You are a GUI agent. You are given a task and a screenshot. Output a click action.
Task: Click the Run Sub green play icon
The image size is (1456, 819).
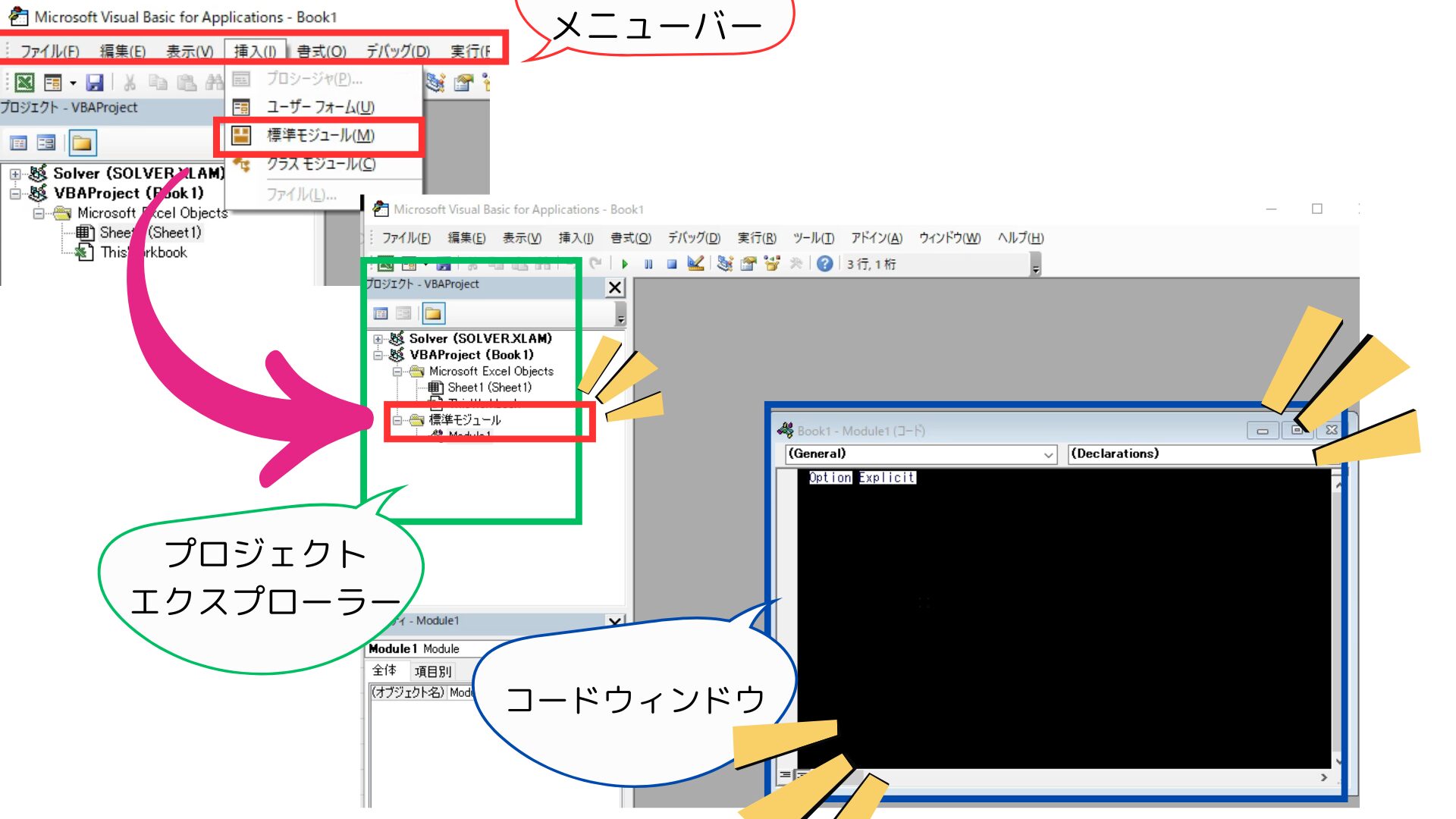625,264
